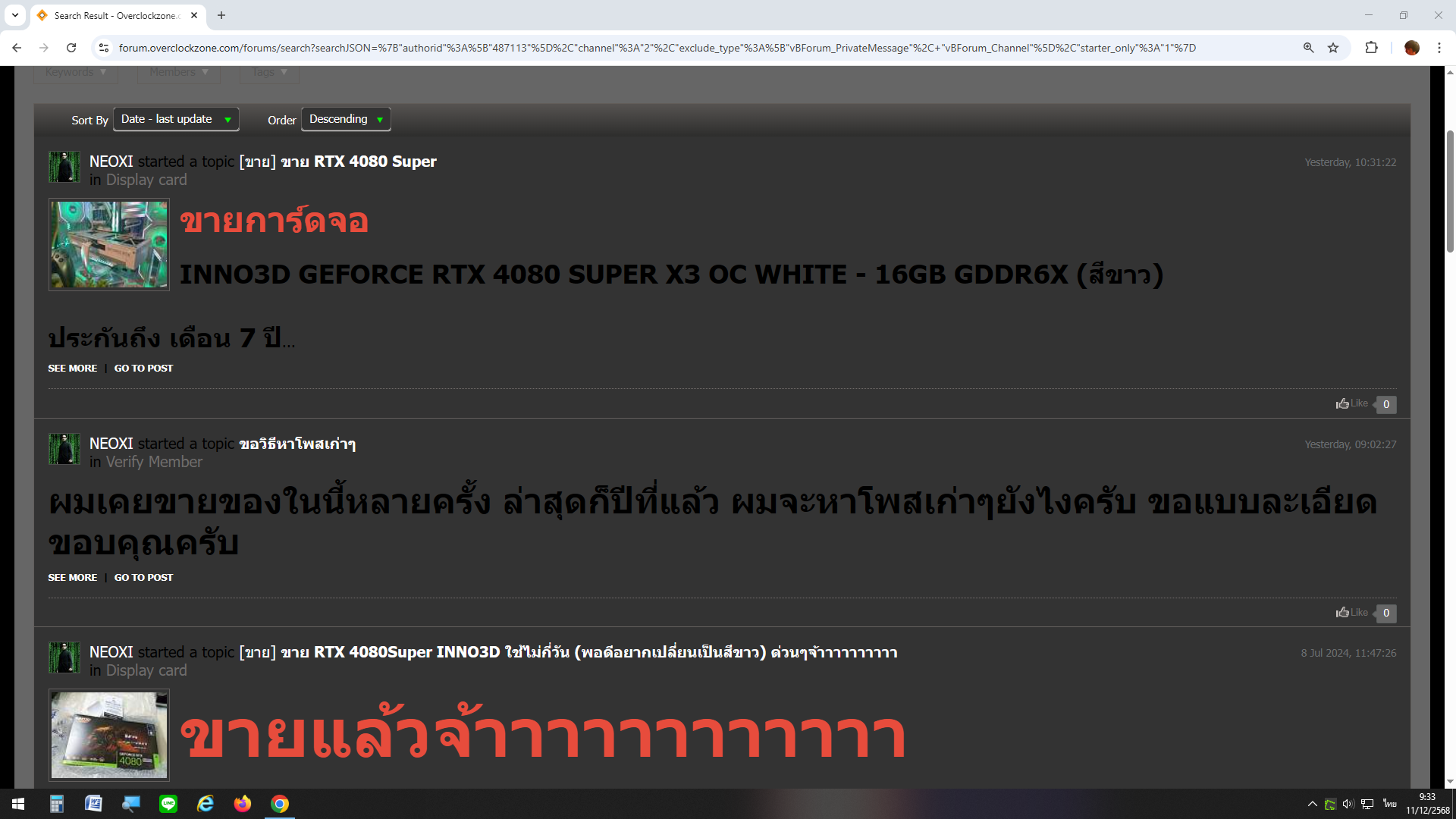The image size is (1456, 819).
Task: Open the site information icon beside the URL
Action: [x=104, y=48]
